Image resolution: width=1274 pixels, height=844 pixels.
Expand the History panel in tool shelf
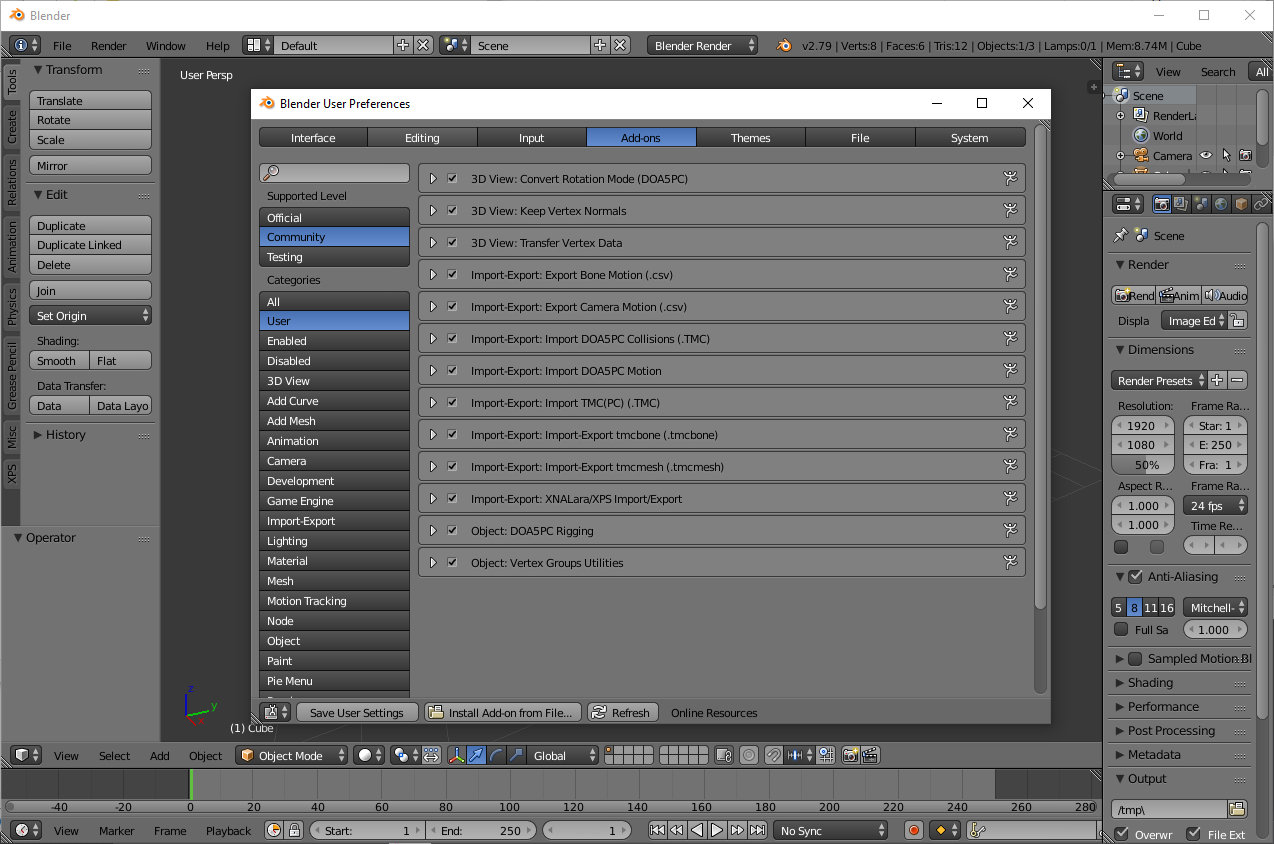point(37,435)
